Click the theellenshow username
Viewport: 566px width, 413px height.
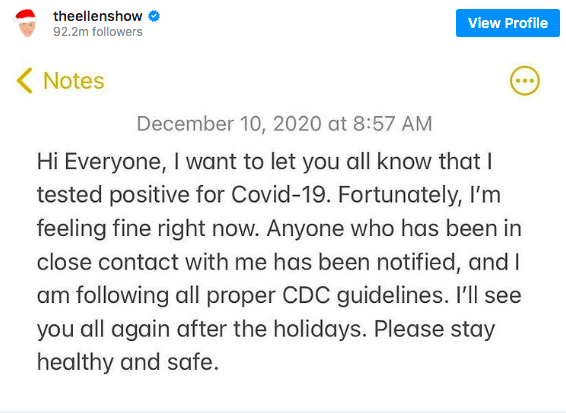click(x=98, y=16)
